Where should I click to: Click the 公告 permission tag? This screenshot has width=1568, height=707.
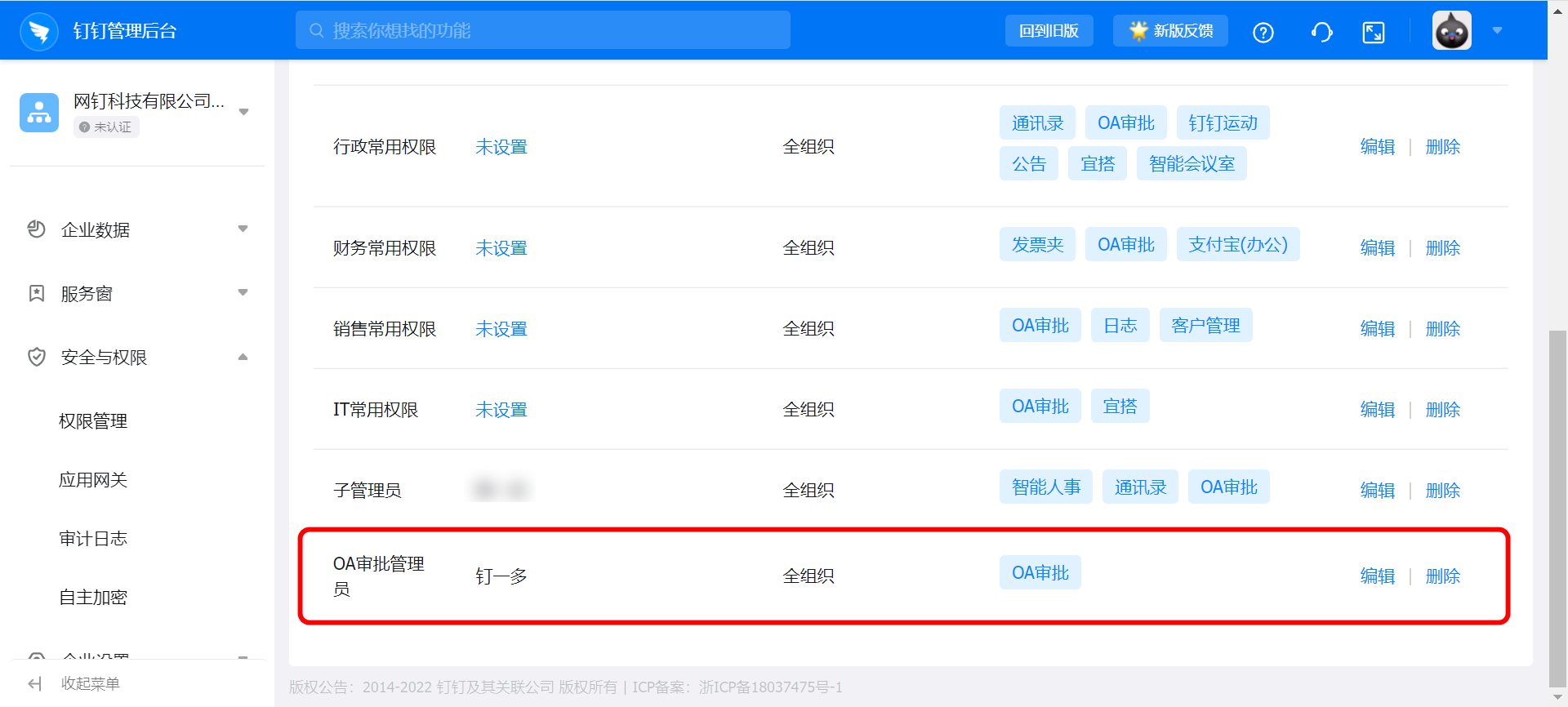(x=1029, y=164)
